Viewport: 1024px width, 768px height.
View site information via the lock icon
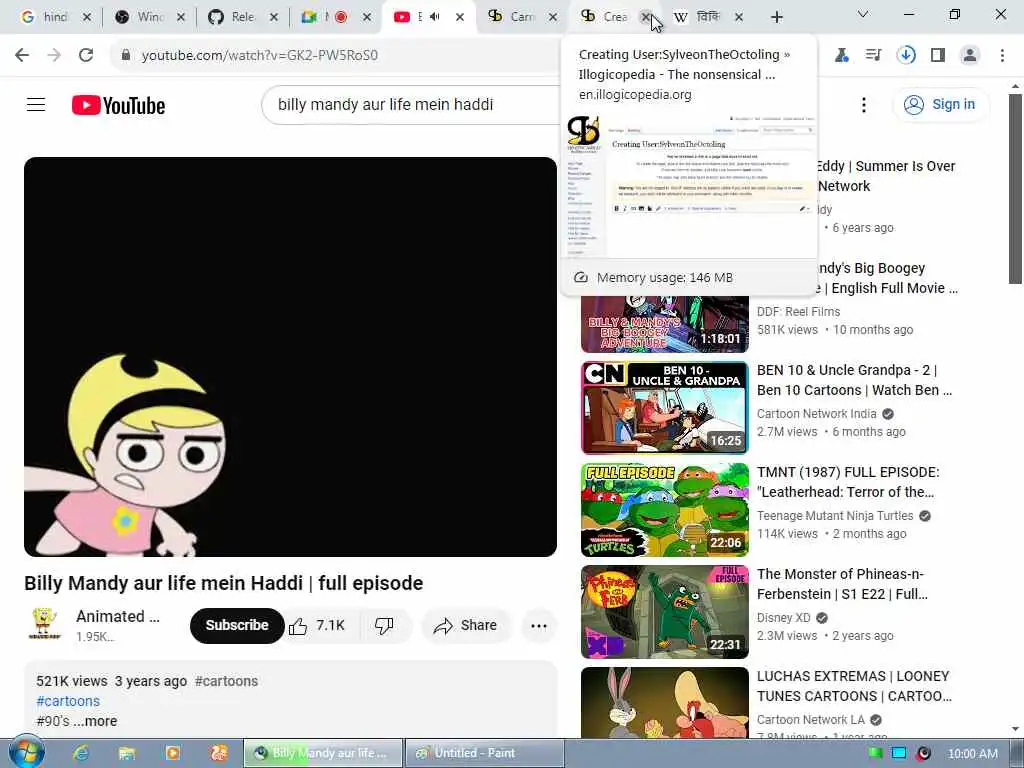click(126, 56)
